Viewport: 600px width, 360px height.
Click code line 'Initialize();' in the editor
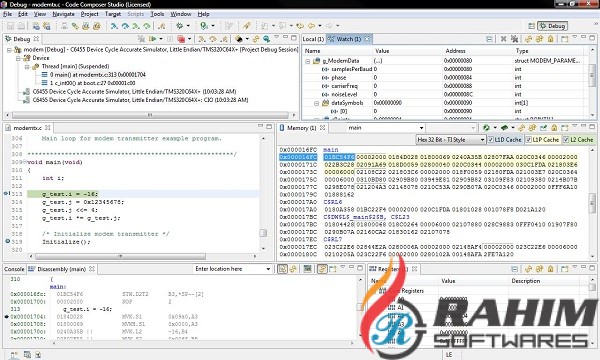pyautogui.click(x=66, y=242)
